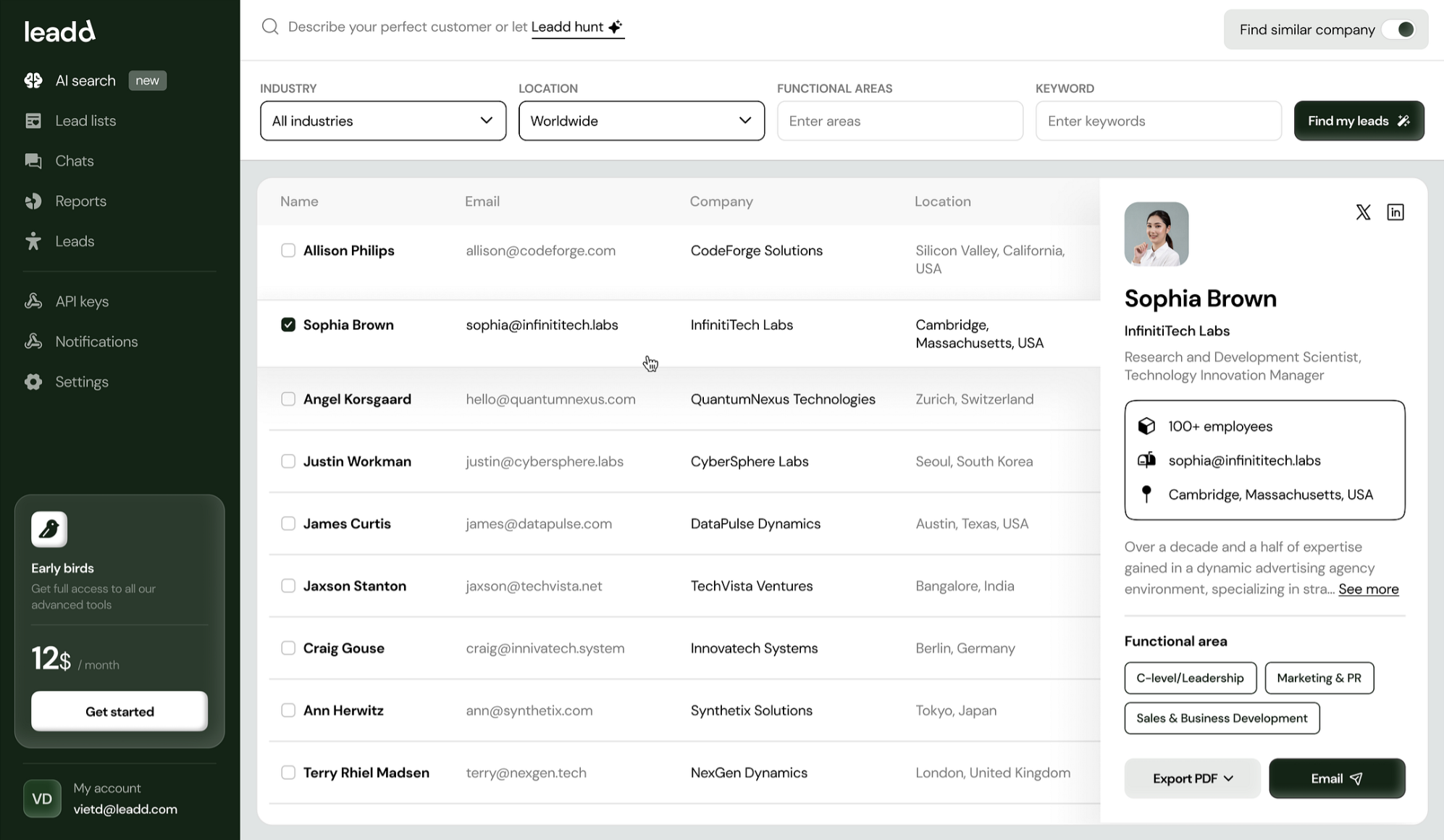This screenshot has width=1444, height=840.
Task: Open the All industries dropdown
Action: click(382, 121)
